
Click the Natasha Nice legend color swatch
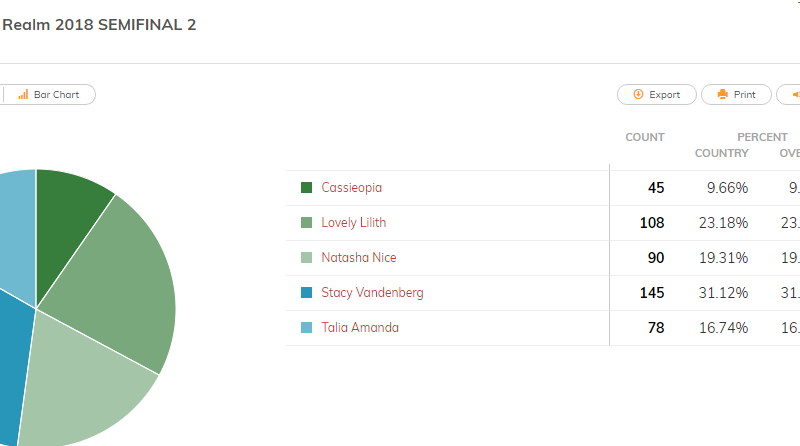(x=306, y=257)
